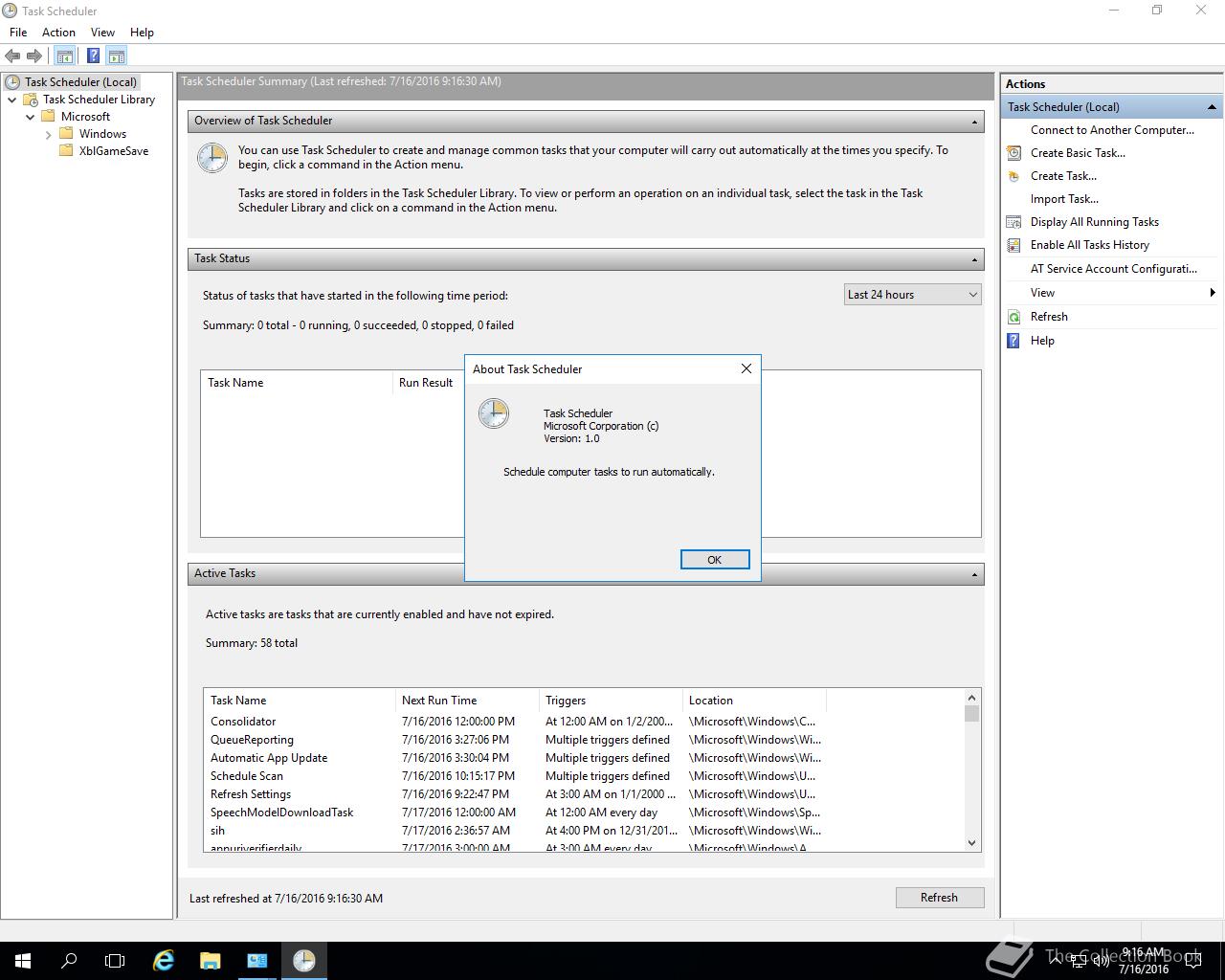This screenshot has width=1225, height=980.
Task: Toggle the Show/Hide Console Tree toolbar icon
Action: 64,56
